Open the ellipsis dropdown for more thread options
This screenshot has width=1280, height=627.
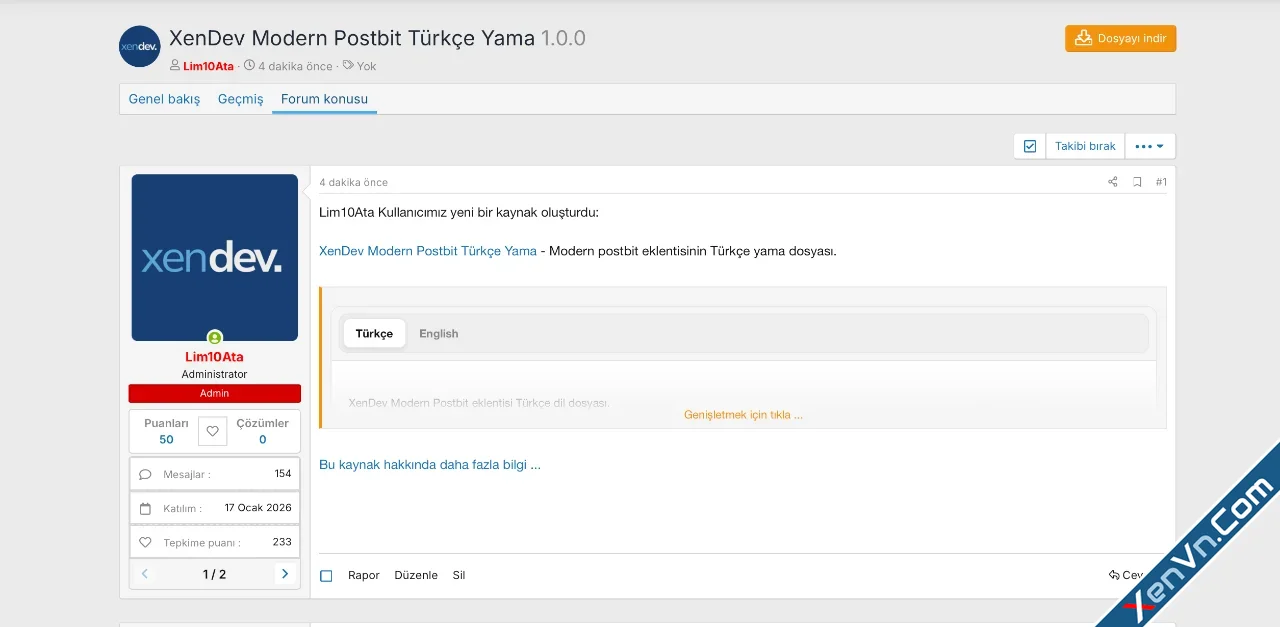(1148, 145)
